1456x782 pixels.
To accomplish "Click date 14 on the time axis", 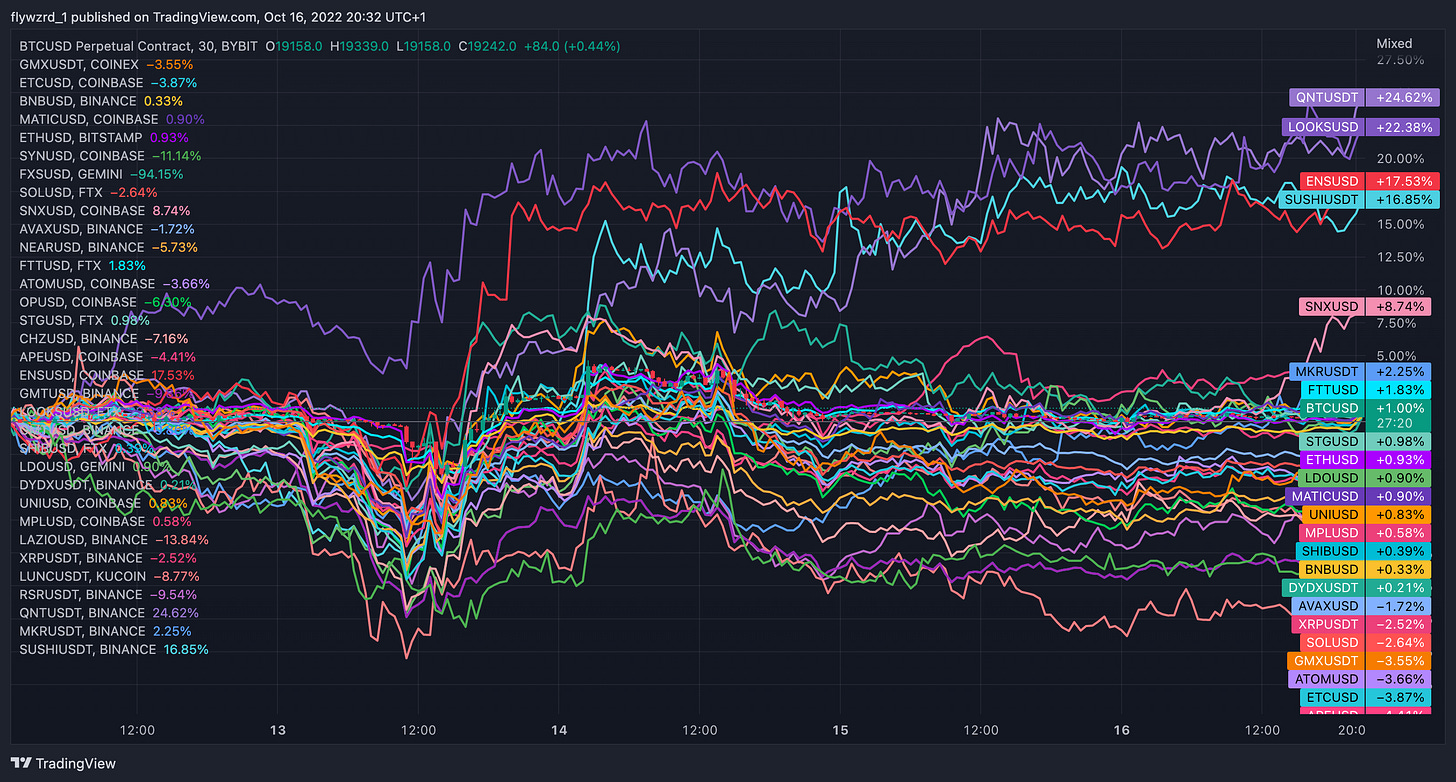I will coord(558,731).
